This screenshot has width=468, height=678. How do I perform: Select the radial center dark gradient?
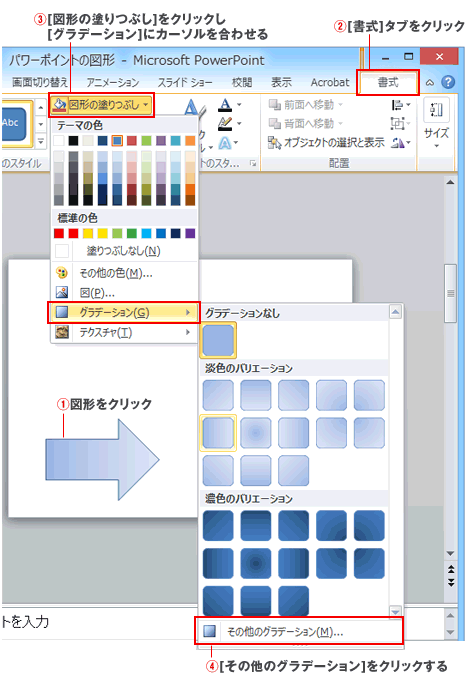click(x=256, y=563)
